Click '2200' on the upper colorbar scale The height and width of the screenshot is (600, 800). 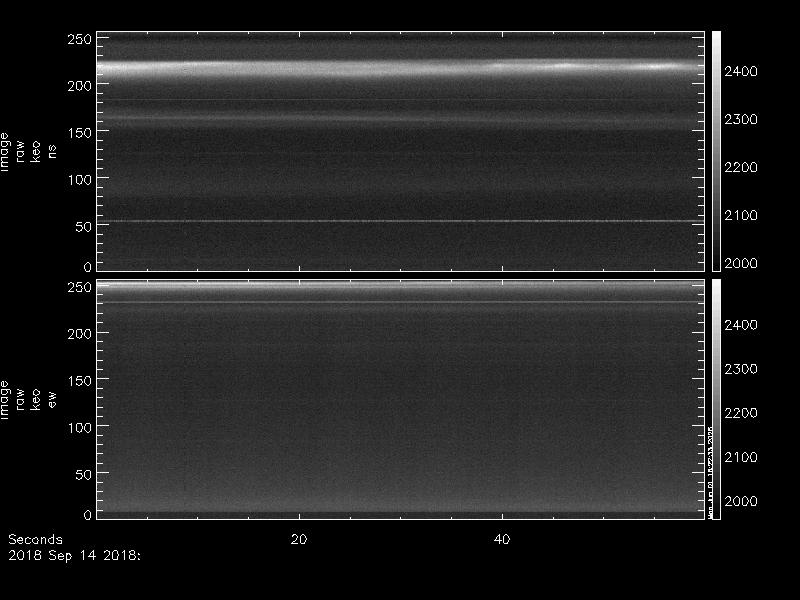[x=741, y=167]
